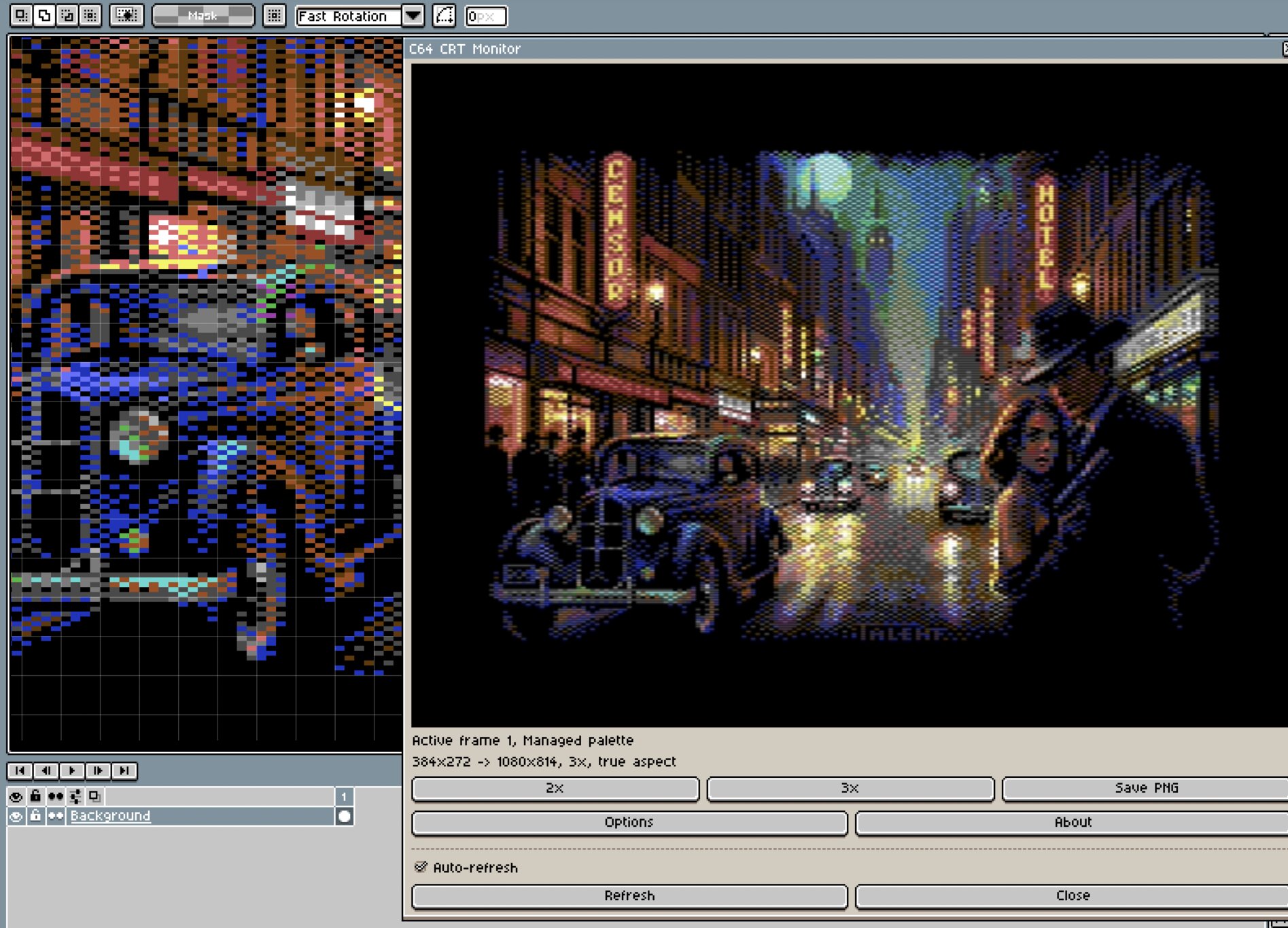1288x928 pixels.
Task: Click the wide dotted rectangle icon left of Mask
Action: pos(126,15)
